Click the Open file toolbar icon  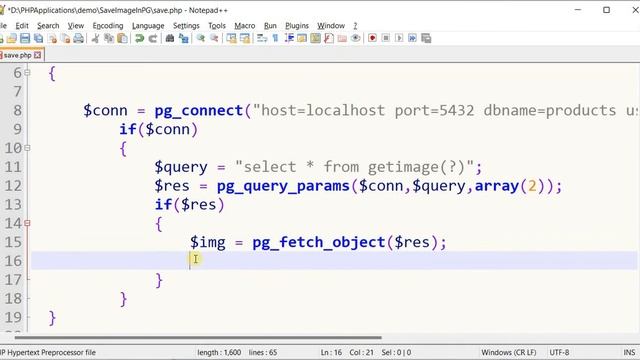[12, 38]
